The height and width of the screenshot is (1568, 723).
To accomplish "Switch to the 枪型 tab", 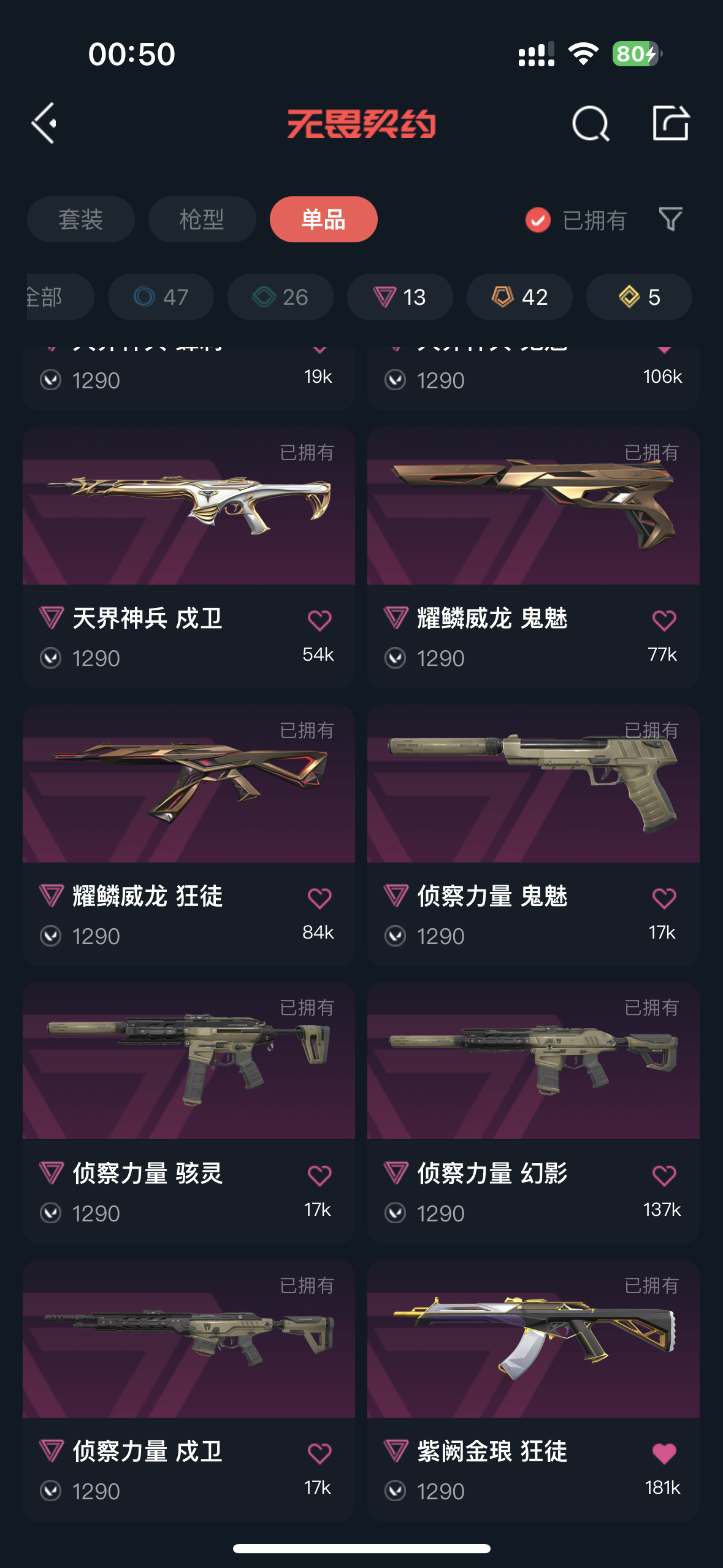I will click(x=202, y=219).
